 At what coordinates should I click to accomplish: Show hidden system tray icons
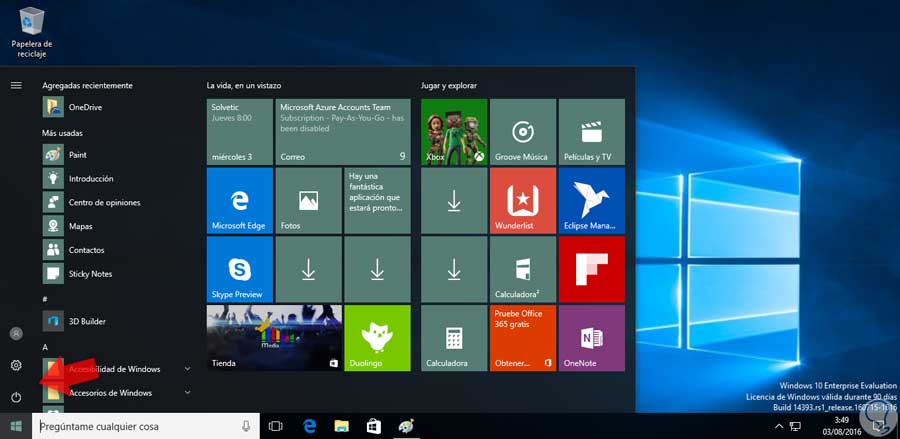coord(779,426)
